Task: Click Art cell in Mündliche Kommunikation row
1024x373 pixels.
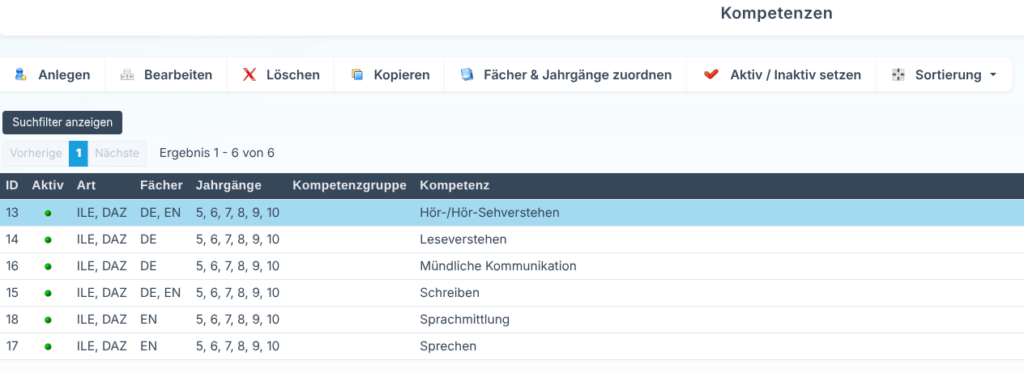Action: click(102, 267)
